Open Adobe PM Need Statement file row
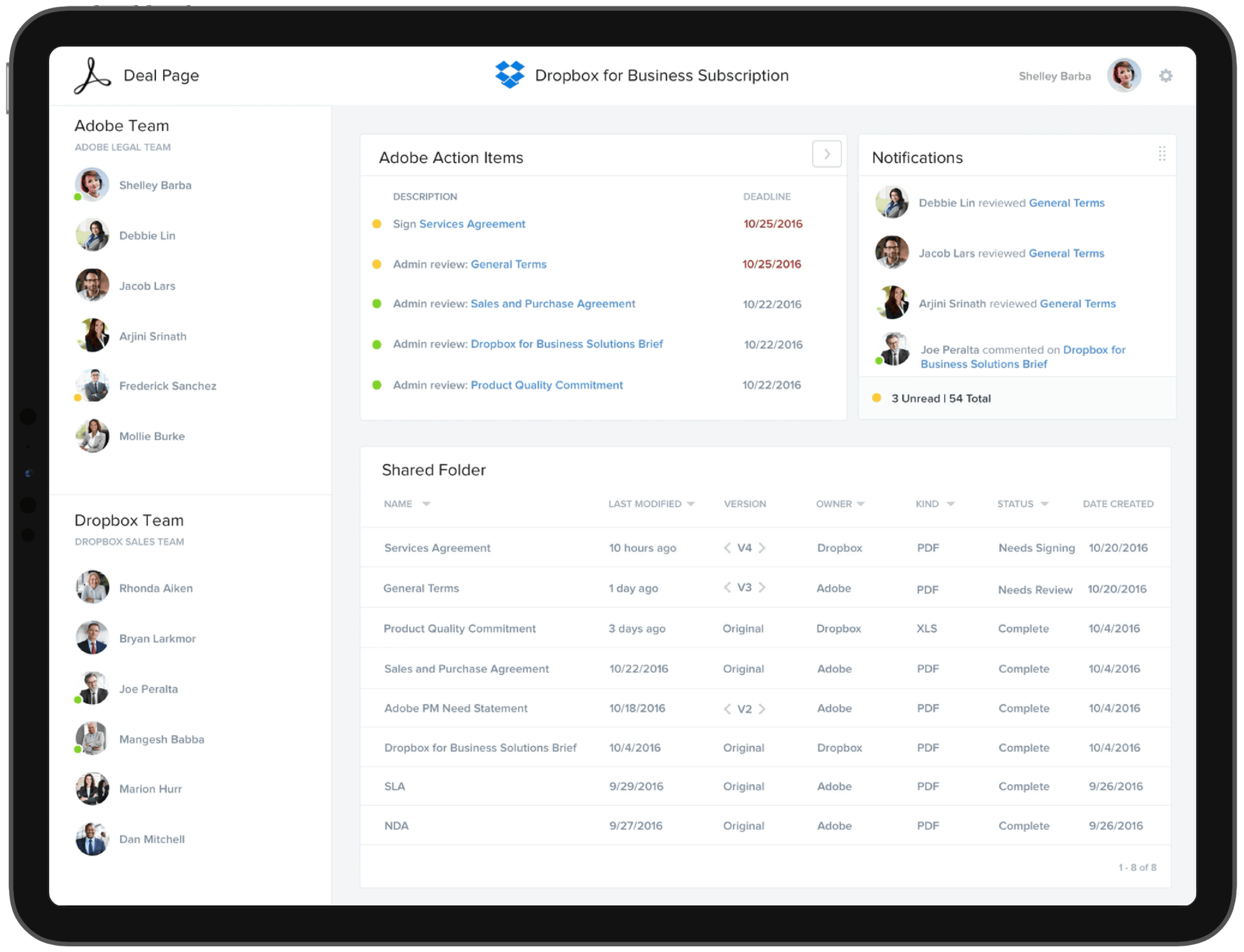Image resolution: width=1244 pixels, height=952 pixels. [765, 708]
